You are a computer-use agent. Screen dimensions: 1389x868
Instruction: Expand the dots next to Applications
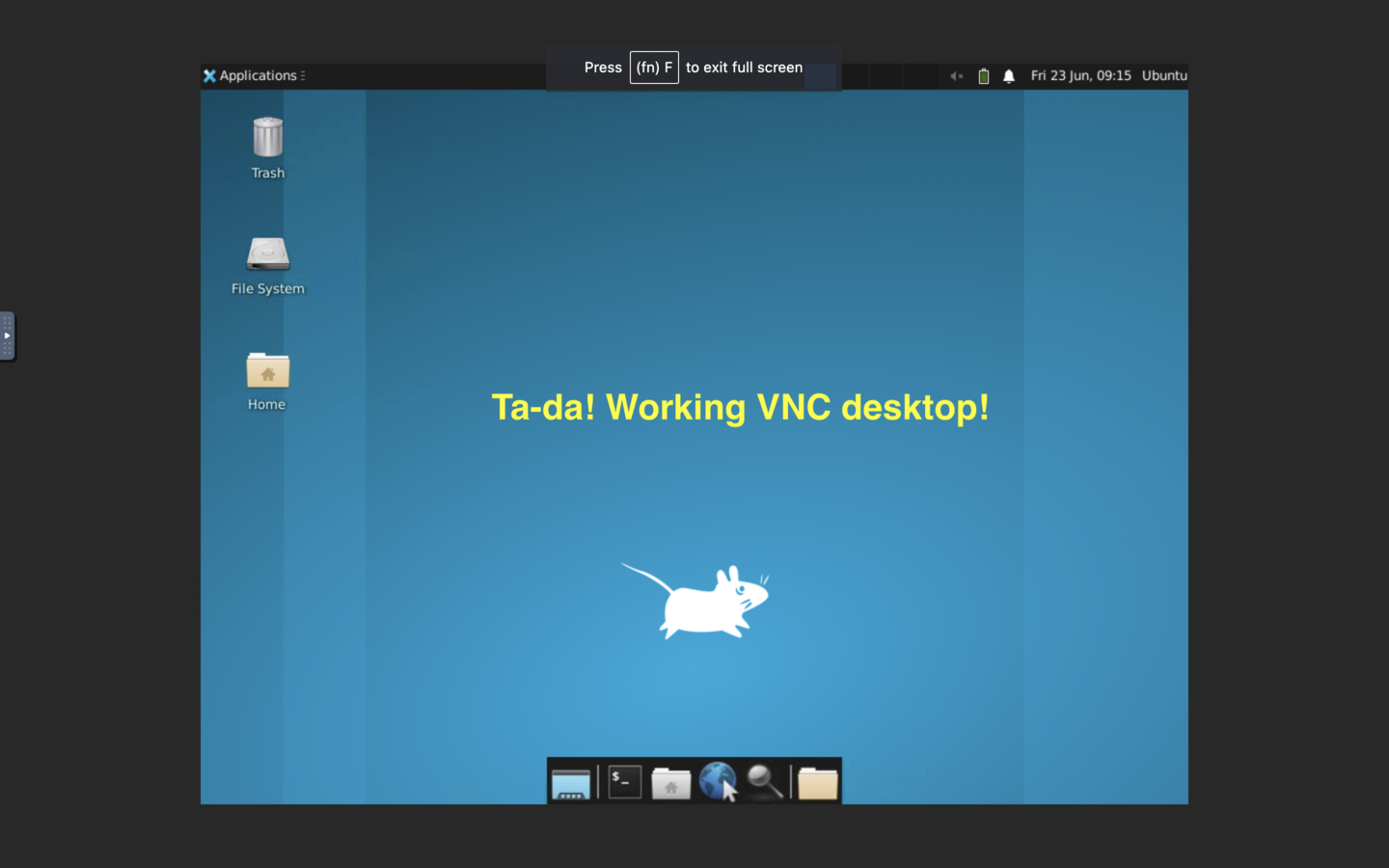point(303,75)
